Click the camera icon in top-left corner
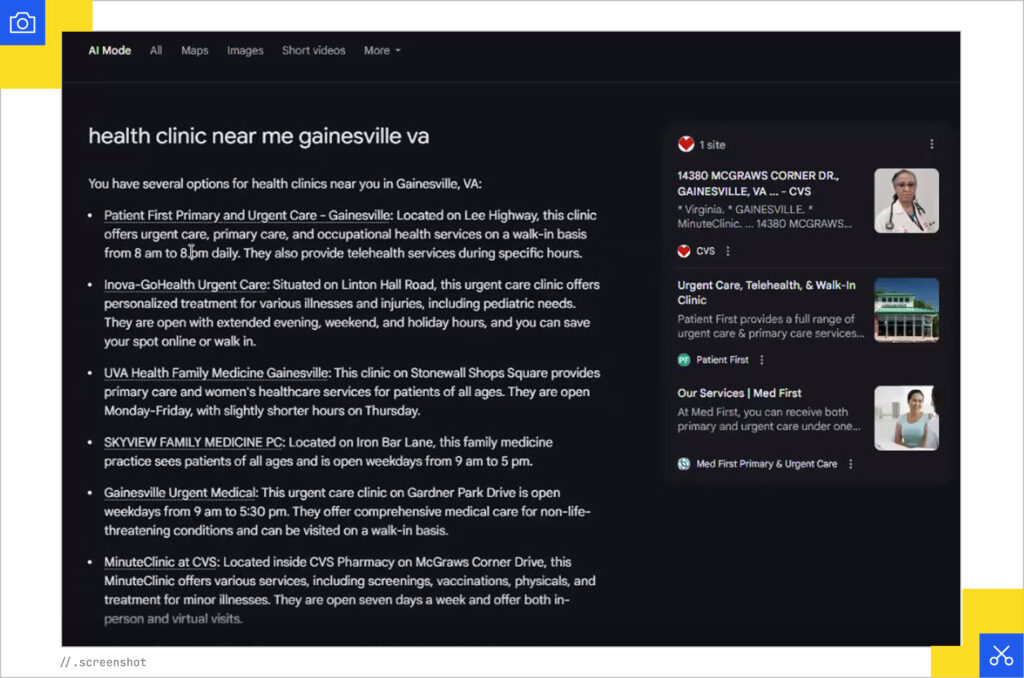The height and width of the screenshot is (678, 1024). tap(22, 22)
